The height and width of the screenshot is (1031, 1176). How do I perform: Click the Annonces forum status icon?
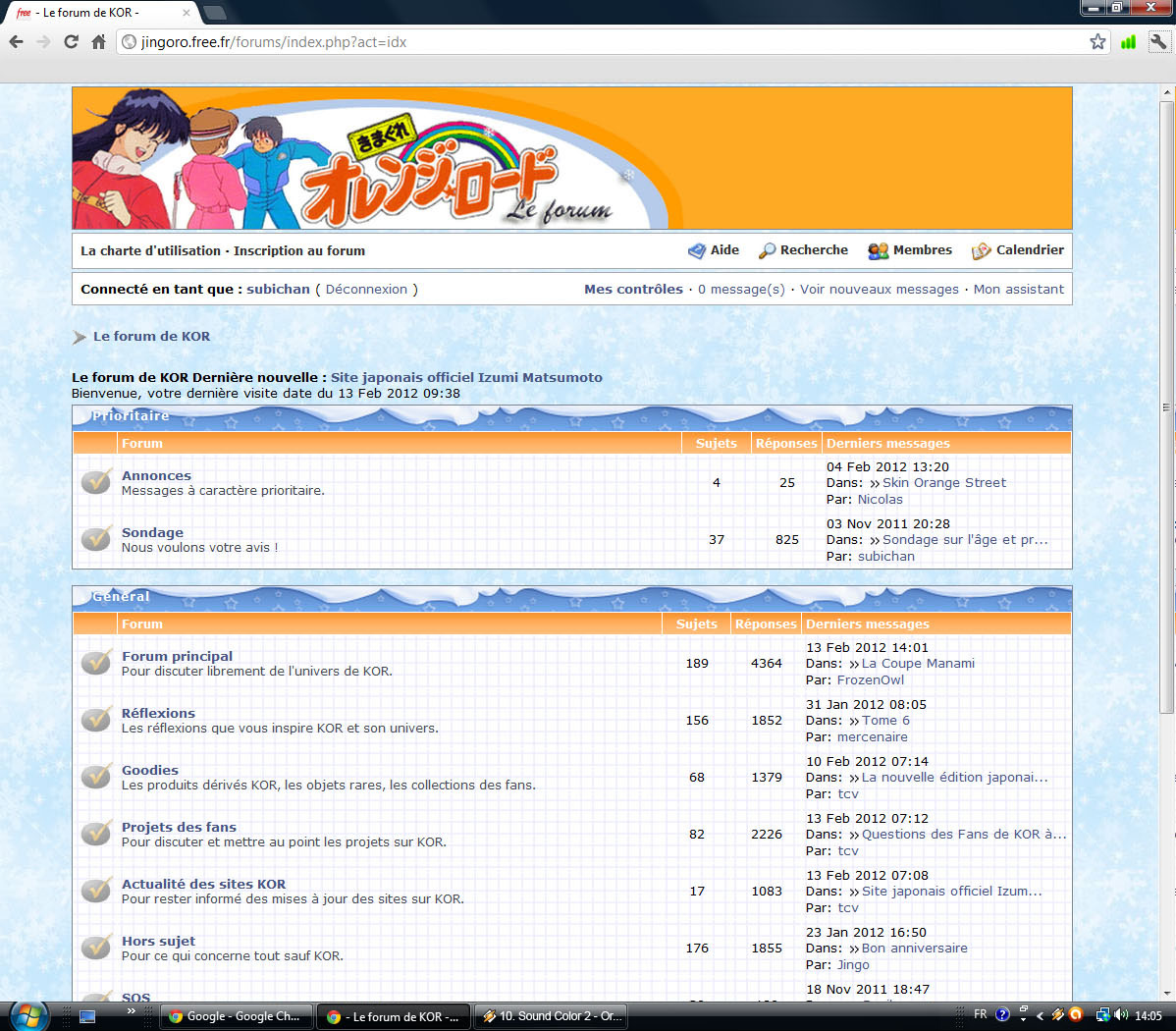pos(96,482)
